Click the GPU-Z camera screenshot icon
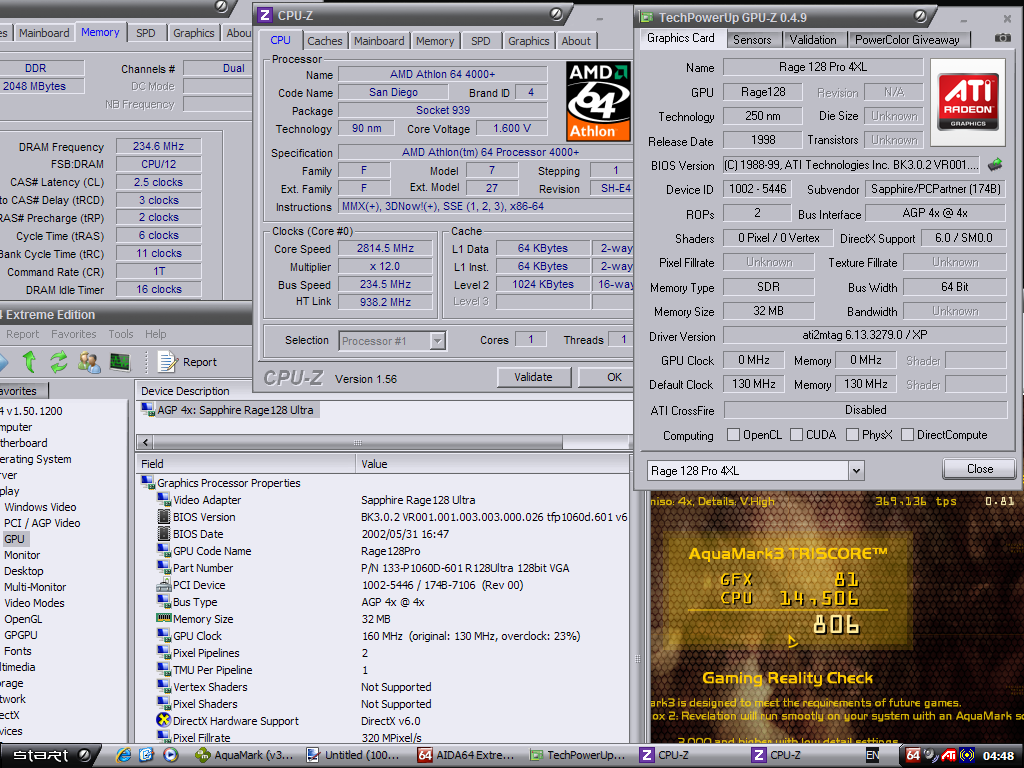1024x768 pixels. click(x=1002, y=39)
